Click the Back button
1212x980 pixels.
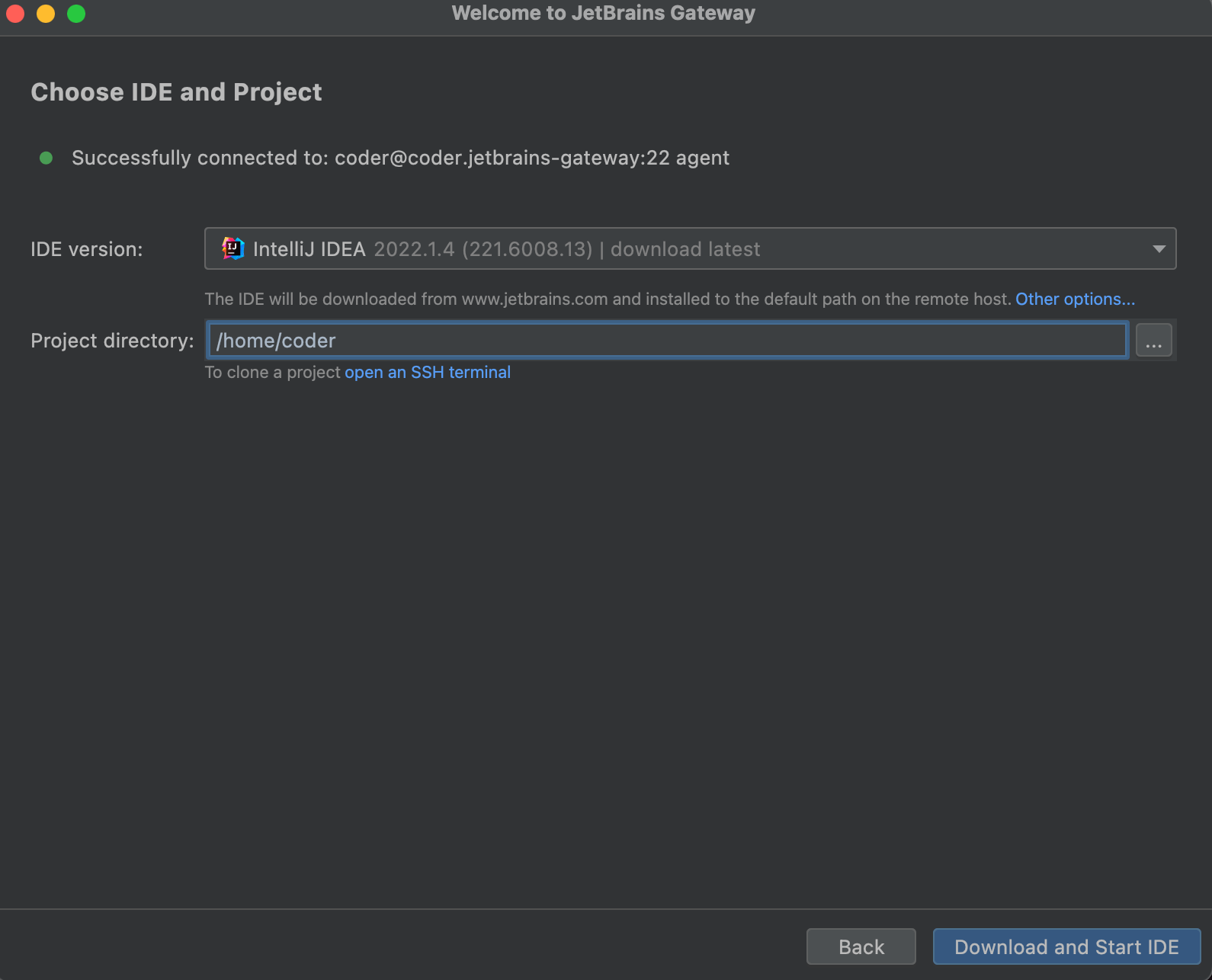tap(861, 946)
